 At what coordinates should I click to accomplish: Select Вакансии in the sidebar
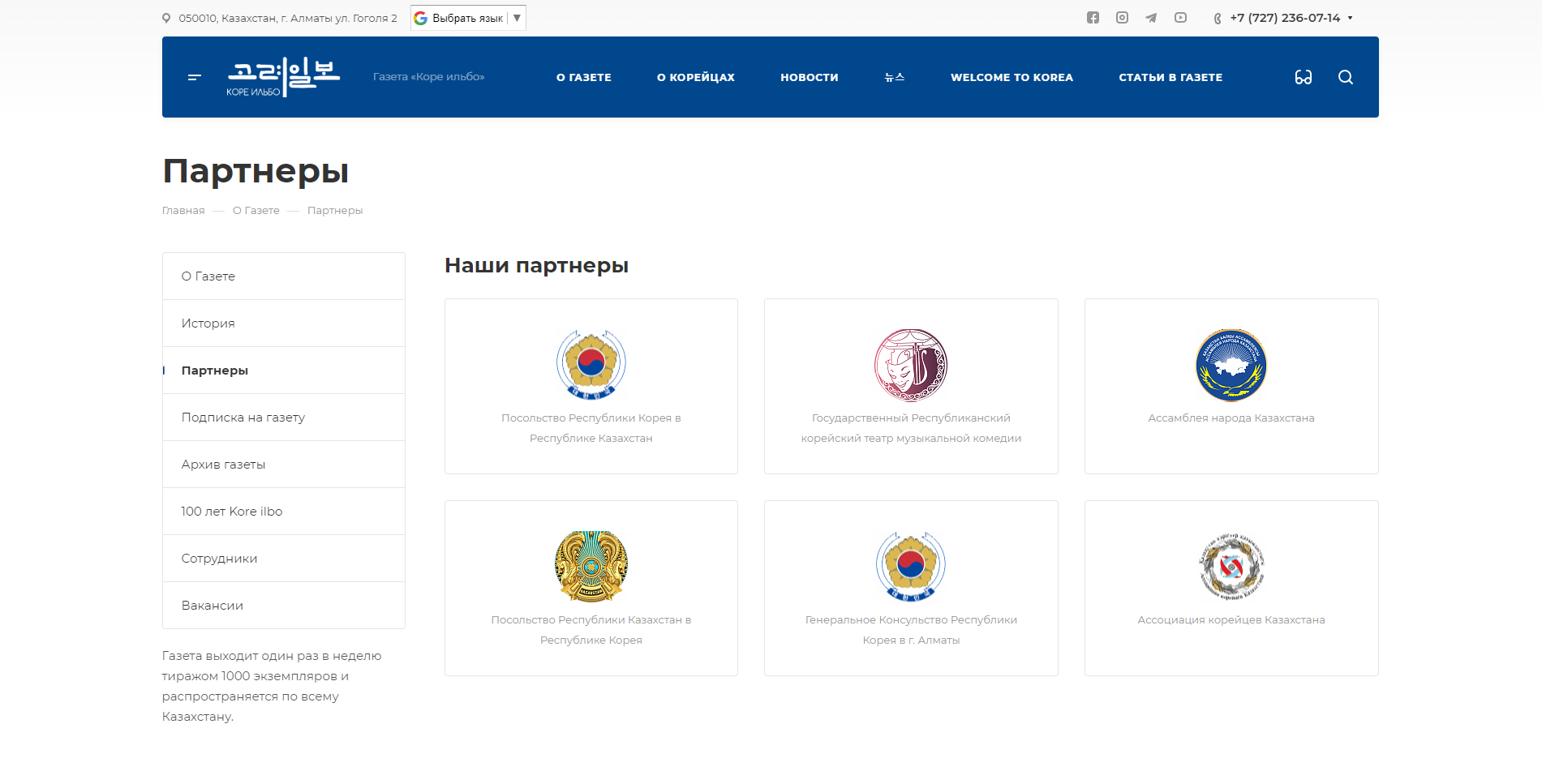click(284, 606)
